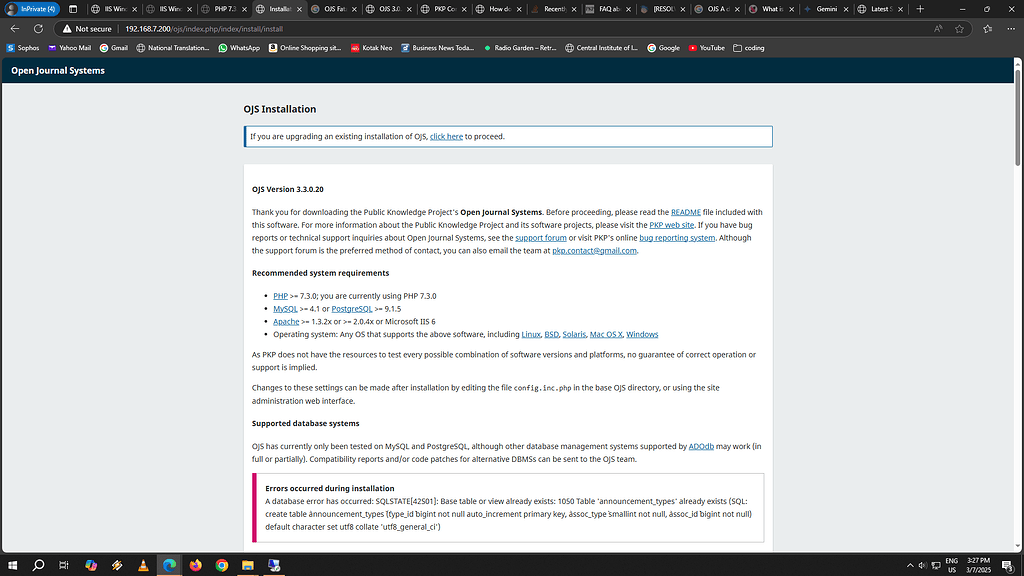Open Google Chrome from the taskbar
The width and height of the screenshot is (1024, 576).
(x=221, y=565)
